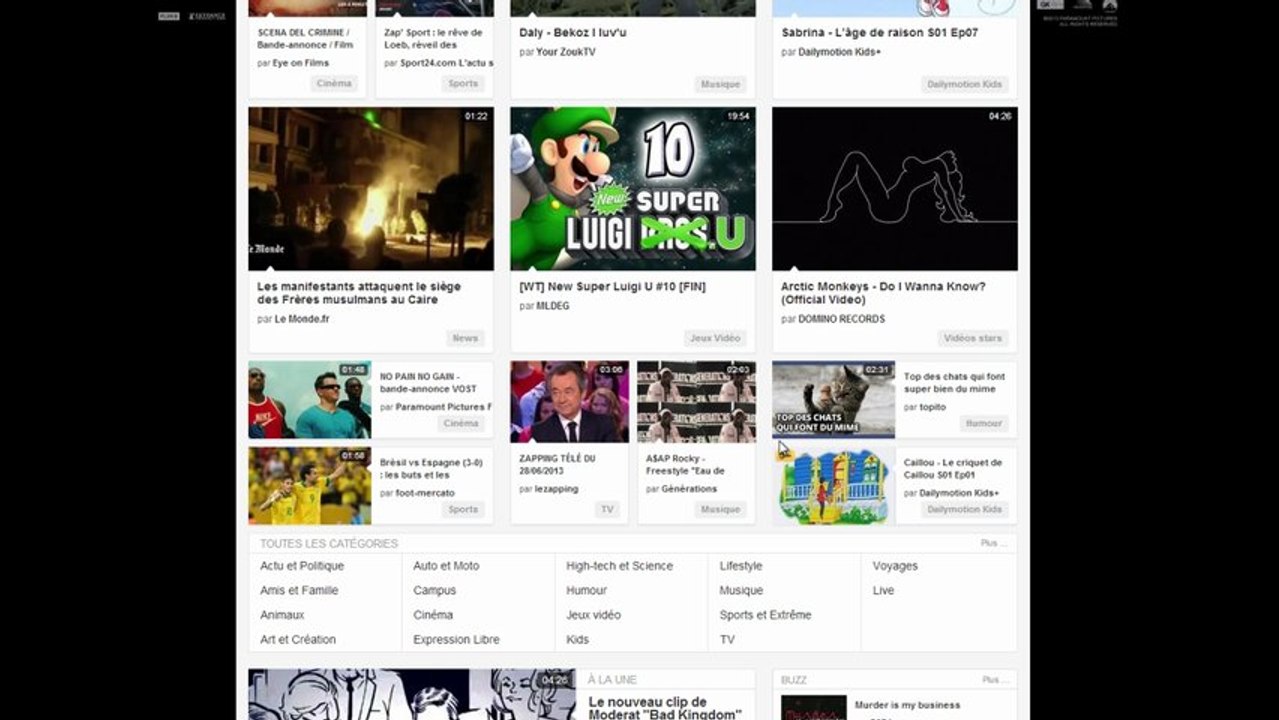1279x720 pixels.
Task: Visit channel topito
Action: 933,407
